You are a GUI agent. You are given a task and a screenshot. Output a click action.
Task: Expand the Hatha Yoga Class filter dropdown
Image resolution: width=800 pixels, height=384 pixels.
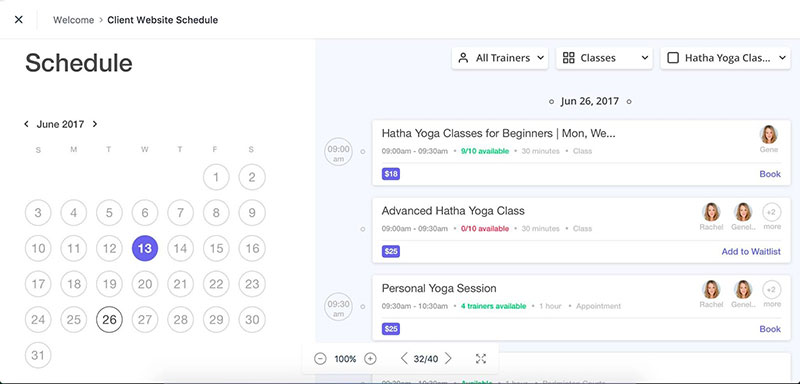tap(782, 58)
